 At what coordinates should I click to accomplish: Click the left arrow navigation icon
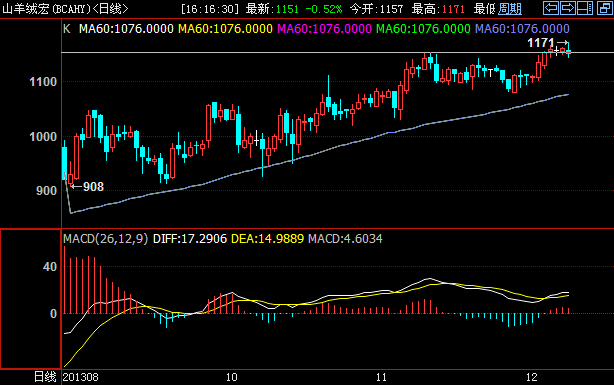coord(551,8)
